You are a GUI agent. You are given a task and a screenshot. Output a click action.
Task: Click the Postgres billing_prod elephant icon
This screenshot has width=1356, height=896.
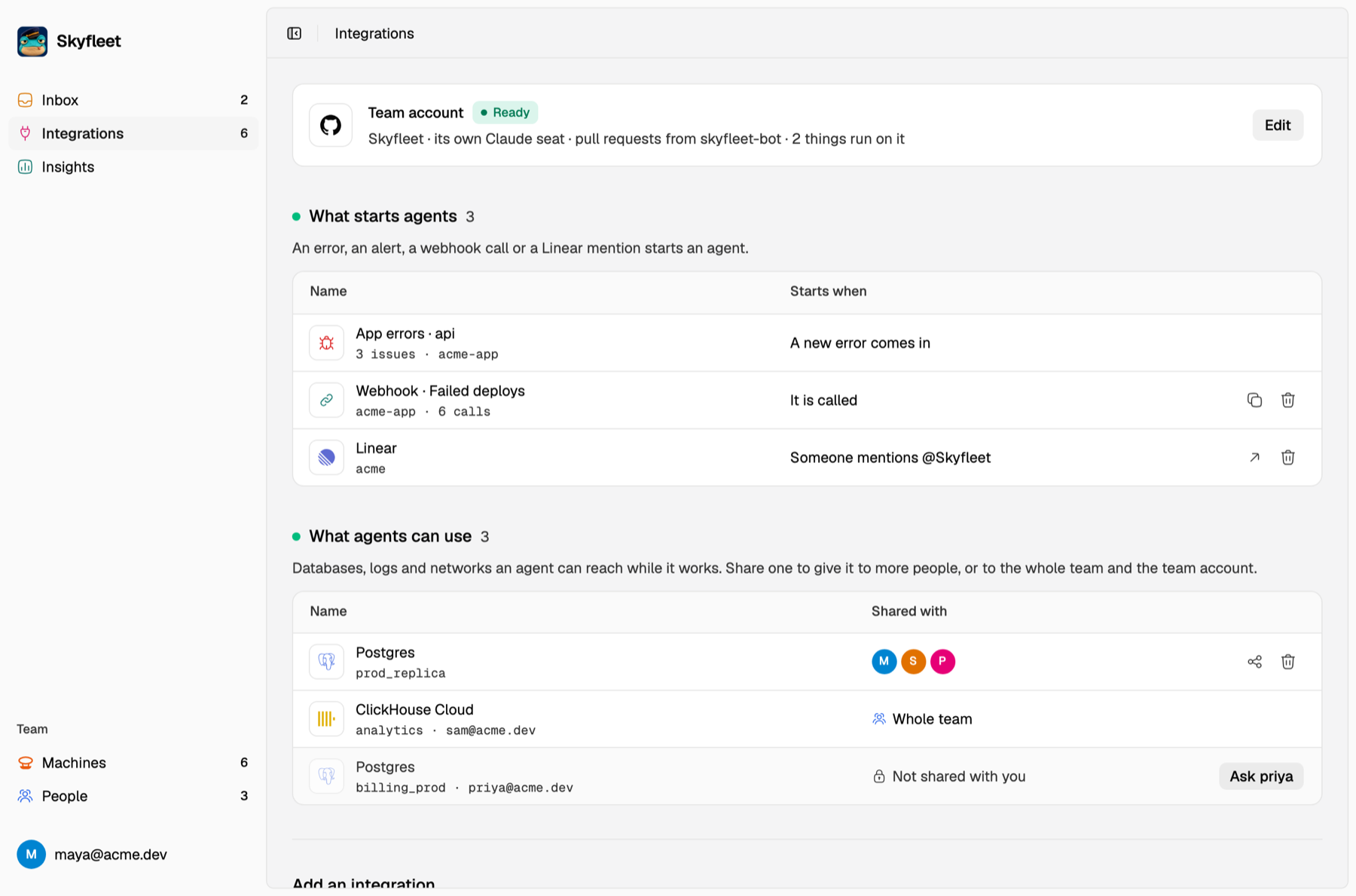tap(326, 776)
